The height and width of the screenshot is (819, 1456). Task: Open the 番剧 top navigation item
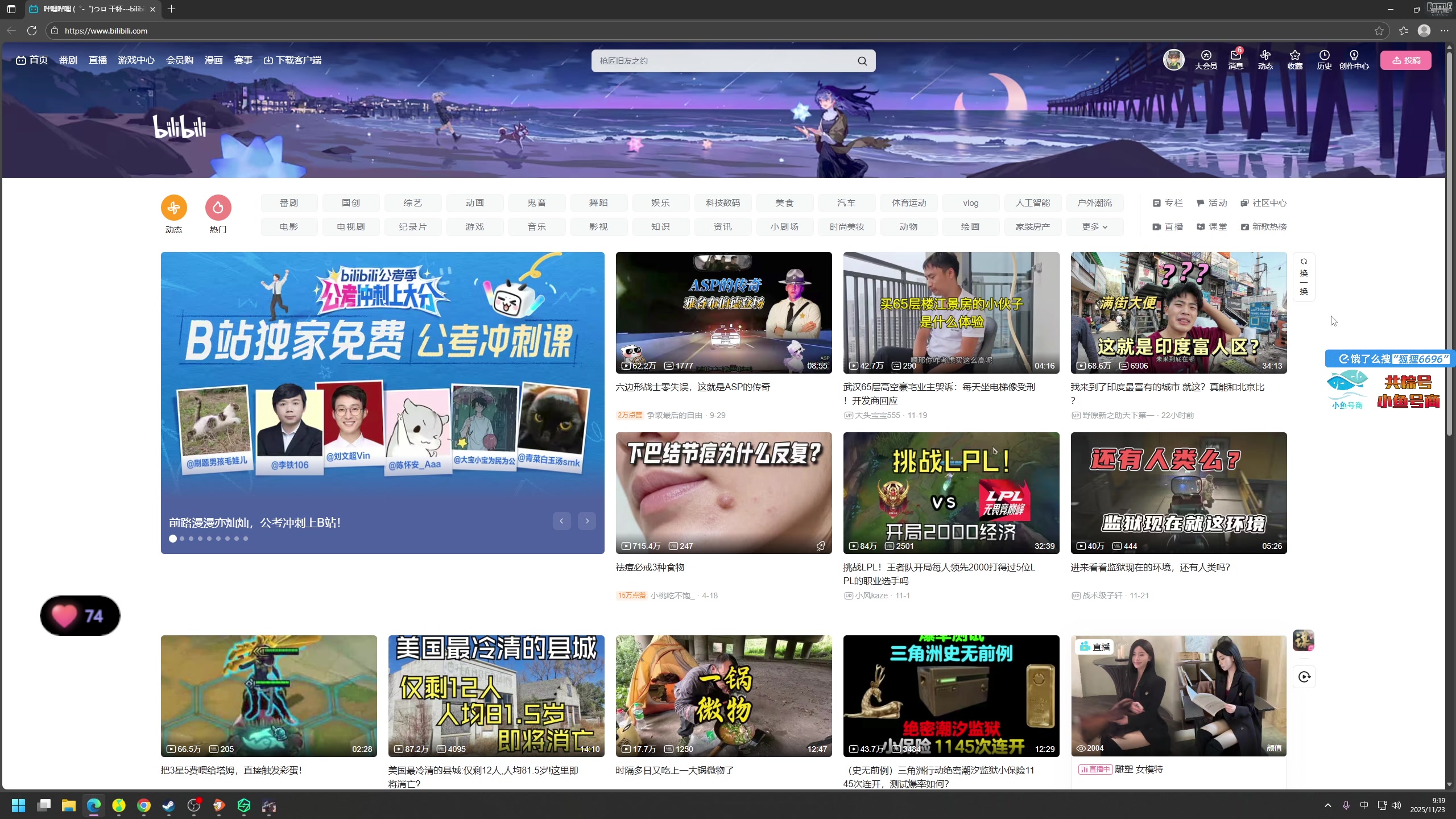(68, 60)
